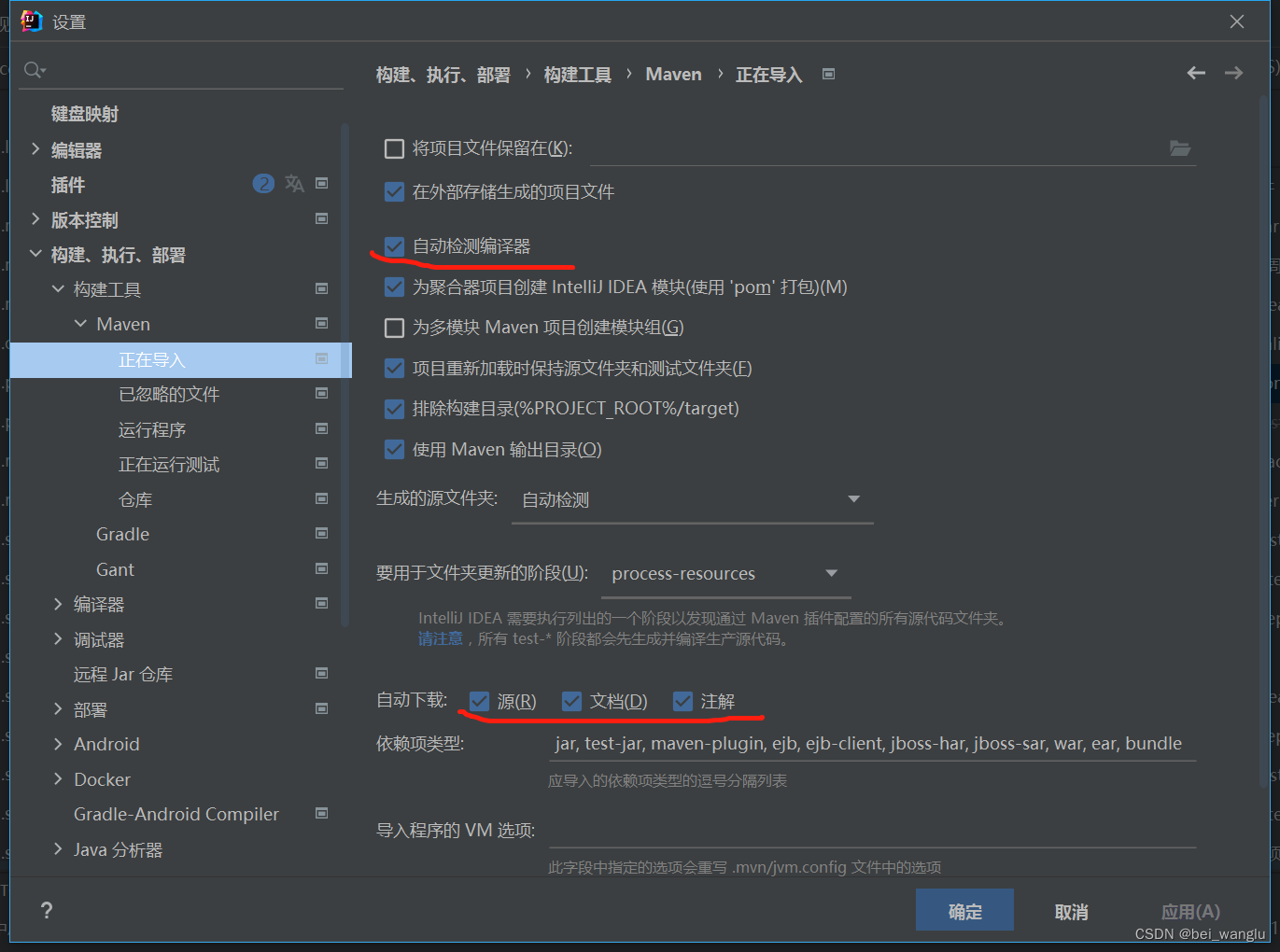Click the 取消 button
The width and height of the screenshot is (1280, 952).
1071,910
